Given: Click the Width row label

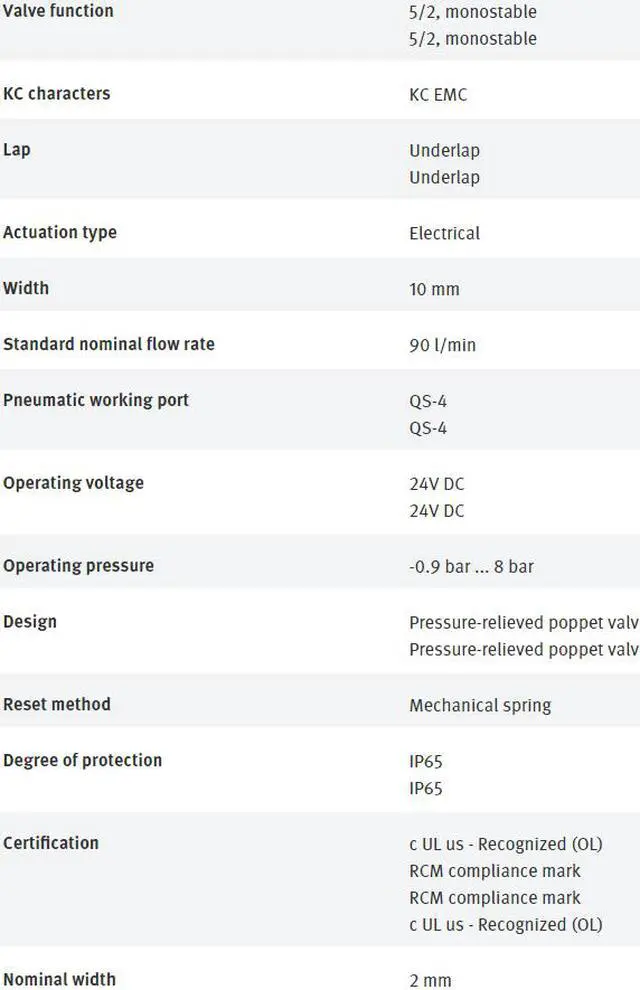Looking at the screenshot, I should (x=26, y=288).
